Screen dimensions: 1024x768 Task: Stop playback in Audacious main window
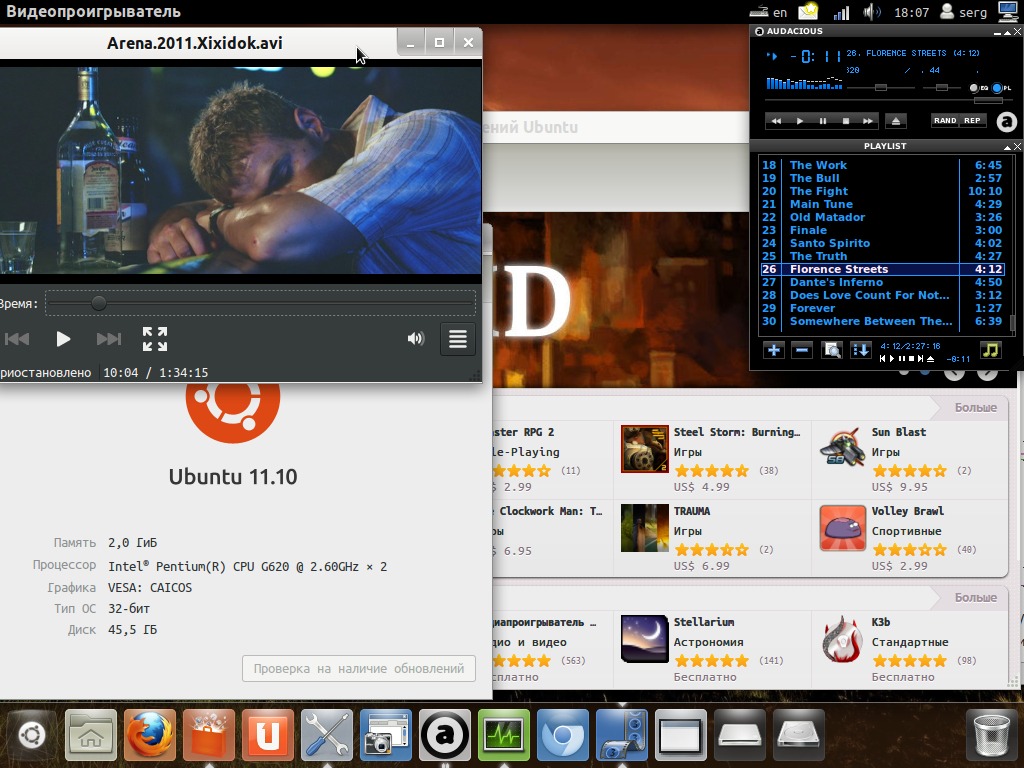point(846,121)
